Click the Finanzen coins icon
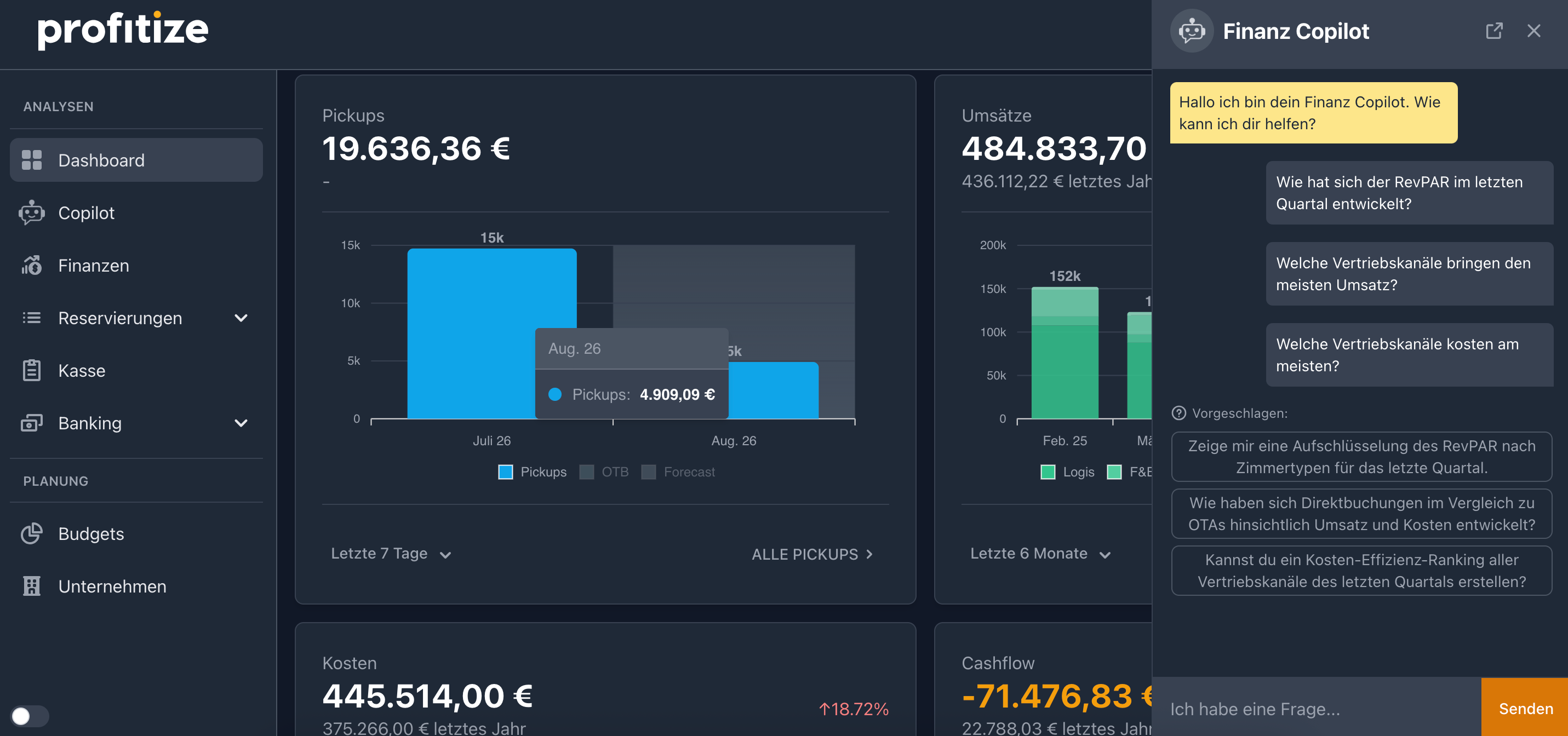The image size is (1568, 736). 32,265
